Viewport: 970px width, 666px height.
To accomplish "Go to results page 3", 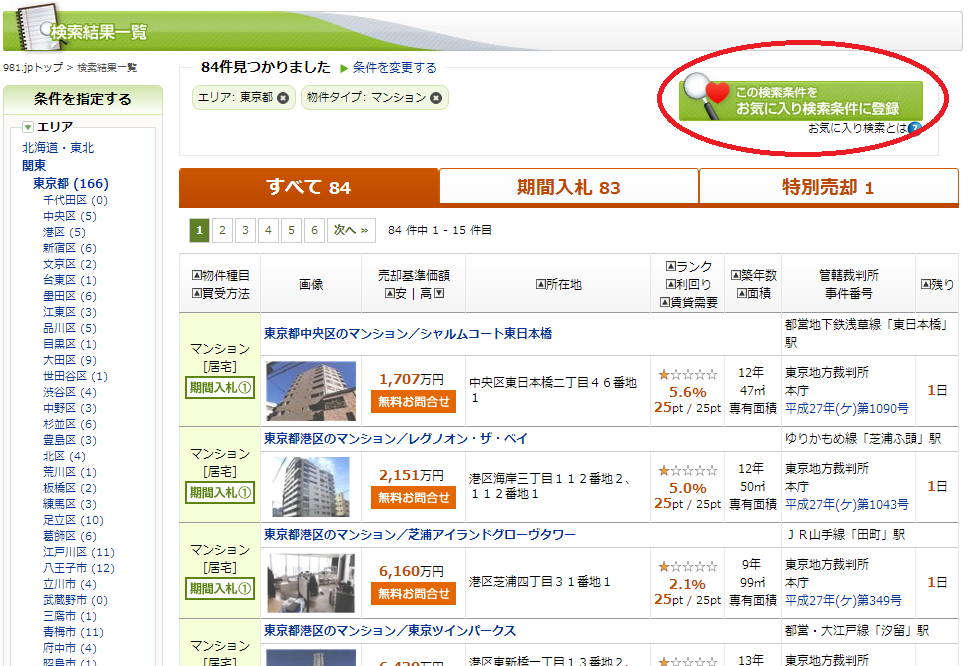I will pos(245,230).
